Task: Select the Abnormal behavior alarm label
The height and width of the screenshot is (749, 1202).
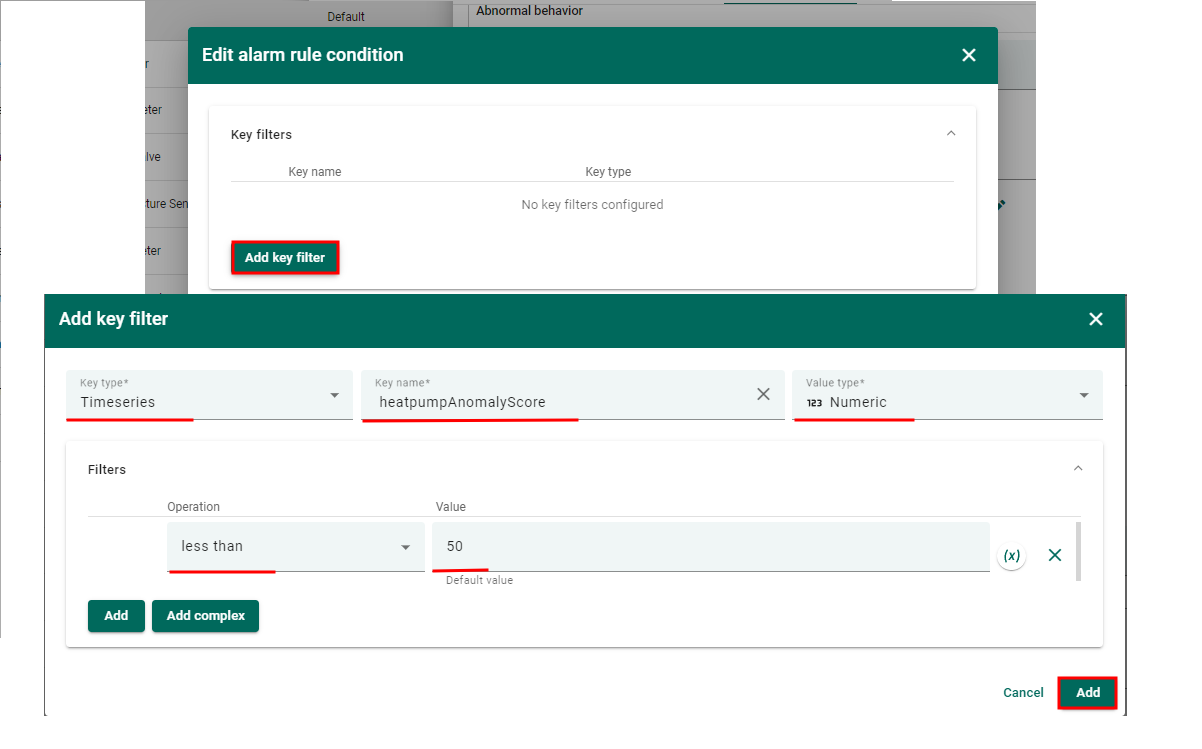Action: pyautogui.click(x=529, y=11)
